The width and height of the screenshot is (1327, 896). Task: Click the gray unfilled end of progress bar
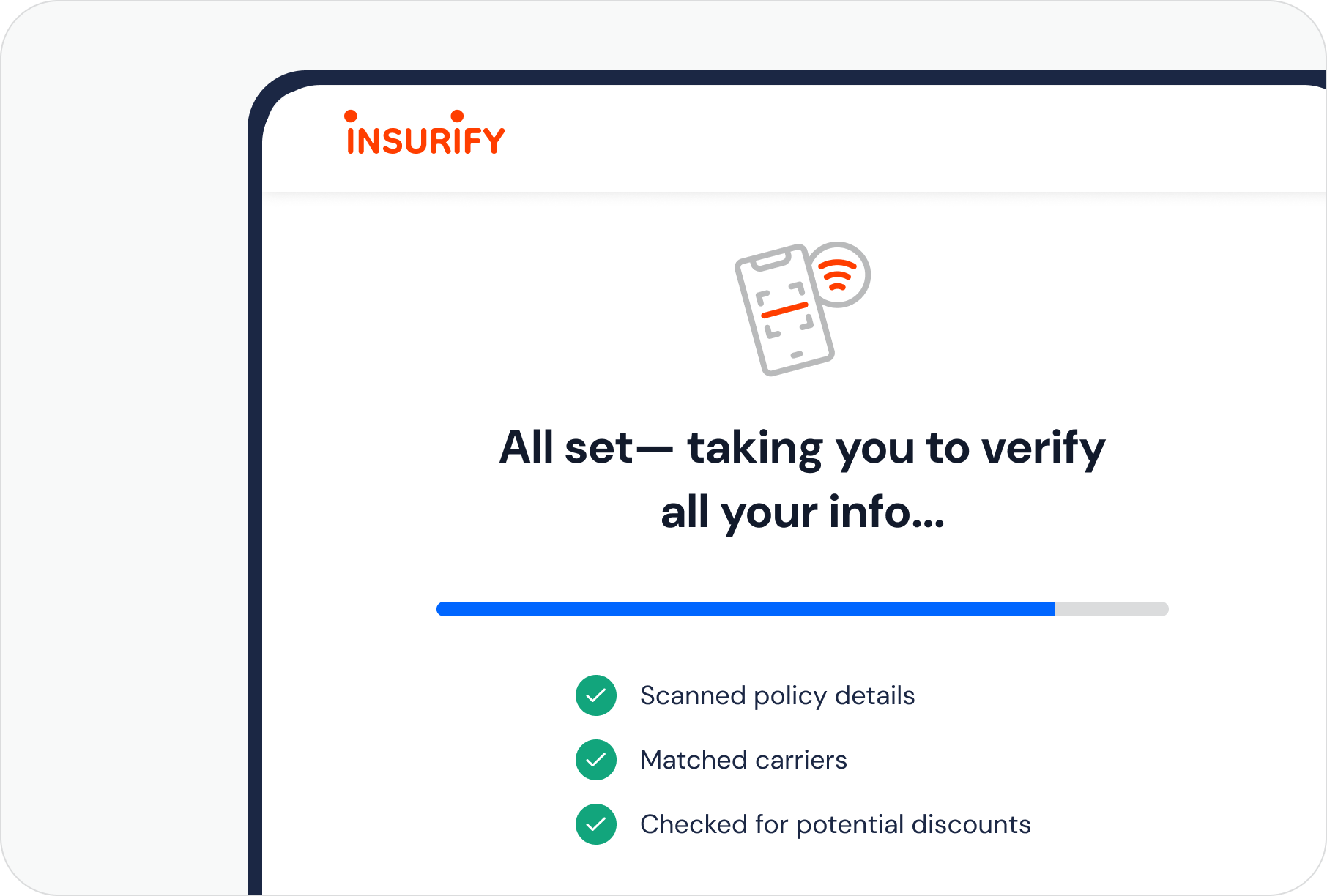(x=1111, y=609)
